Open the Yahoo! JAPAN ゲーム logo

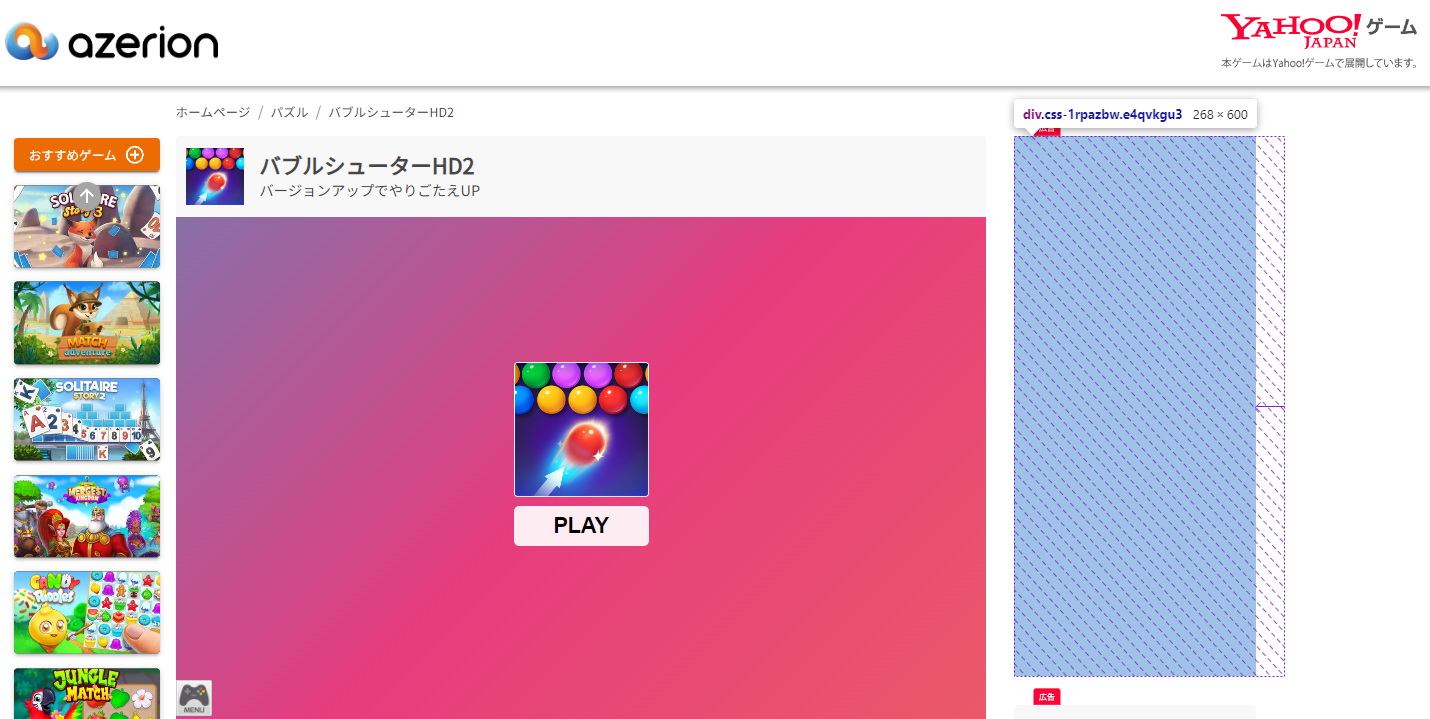[1317, 29]
